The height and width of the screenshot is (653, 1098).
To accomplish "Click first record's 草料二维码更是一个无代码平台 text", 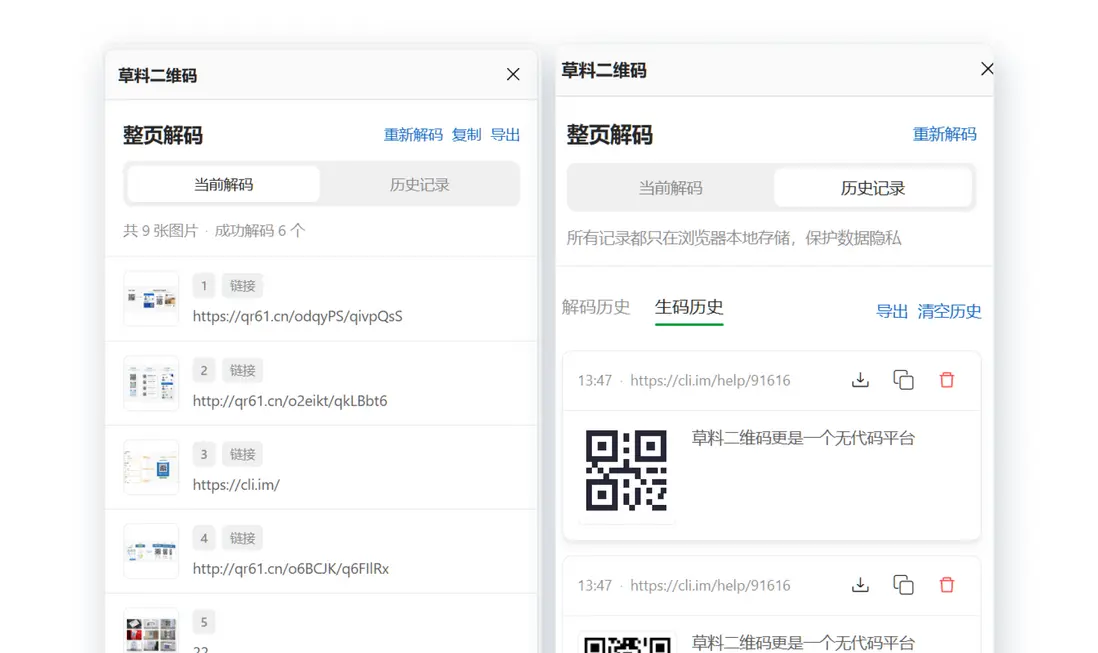I will (x=803, y=439).
